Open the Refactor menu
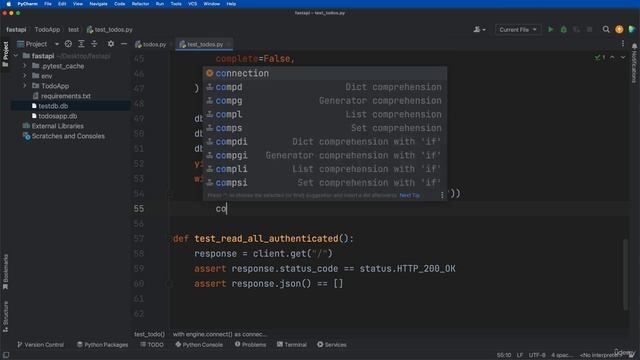Image resolution: width=640 pixels, height=360 pixels. [140, 4]
